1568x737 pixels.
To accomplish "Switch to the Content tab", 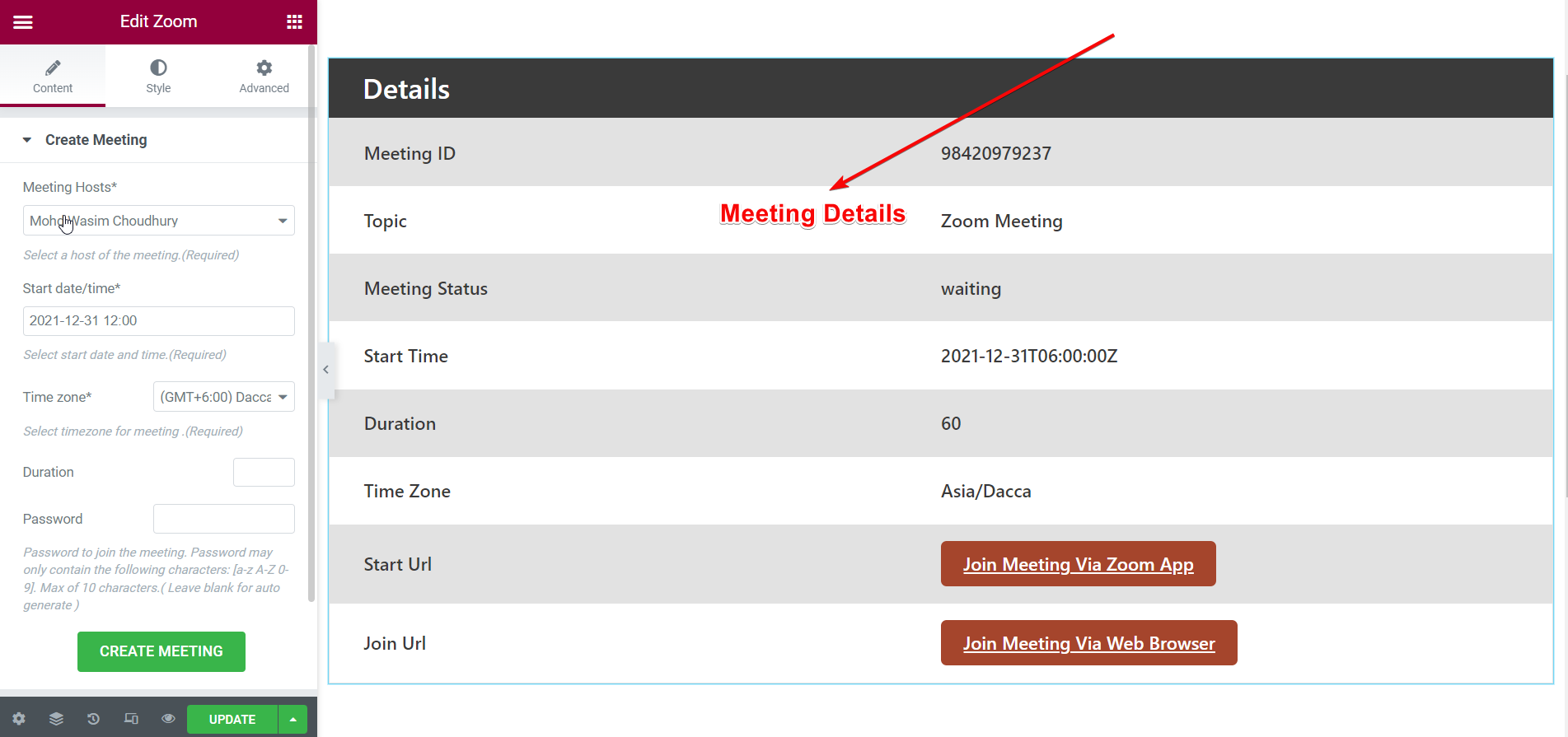I will tap(53, 76).
